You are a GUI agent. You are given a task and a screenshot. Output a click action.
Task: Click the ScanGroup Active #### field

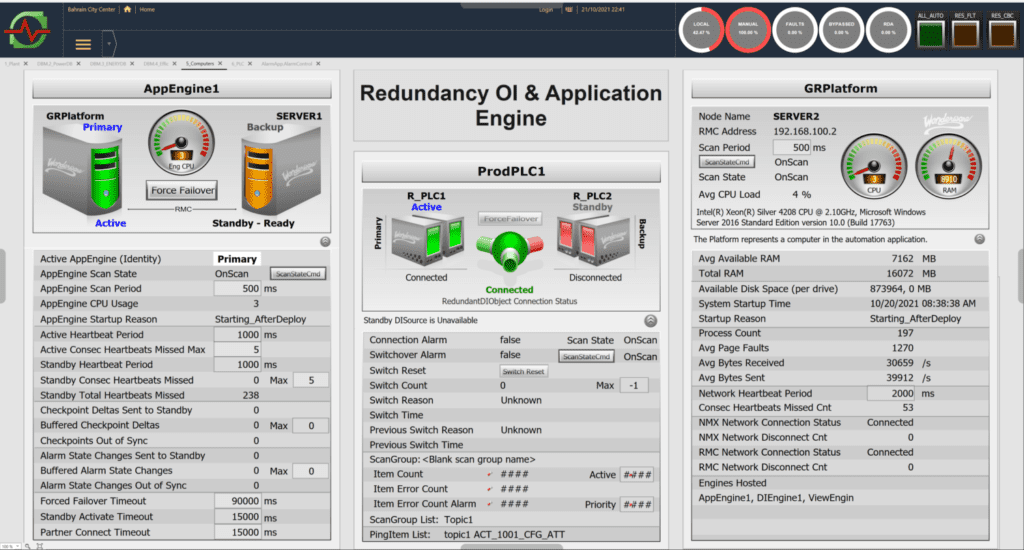click(x=637, y=475)
